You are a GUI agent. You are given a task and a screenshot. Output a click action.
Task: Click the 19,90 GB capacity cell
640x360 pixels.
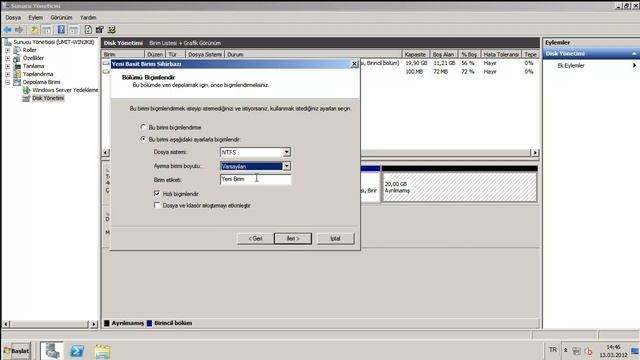[x=416, y=63]
